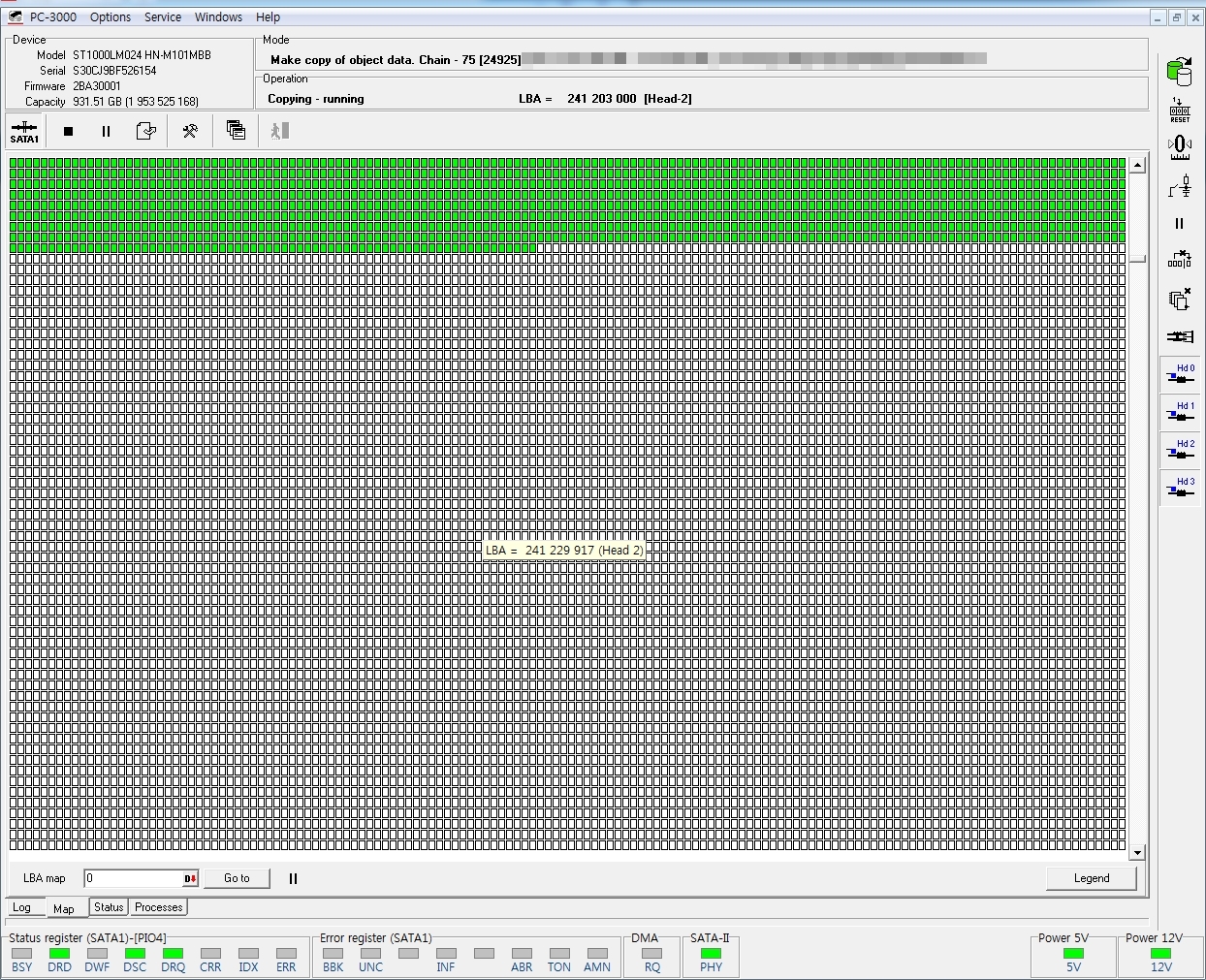Viewport: 1206px width, 980px height.
Task: Click the Go to button
Action: [x=237, y=878]
